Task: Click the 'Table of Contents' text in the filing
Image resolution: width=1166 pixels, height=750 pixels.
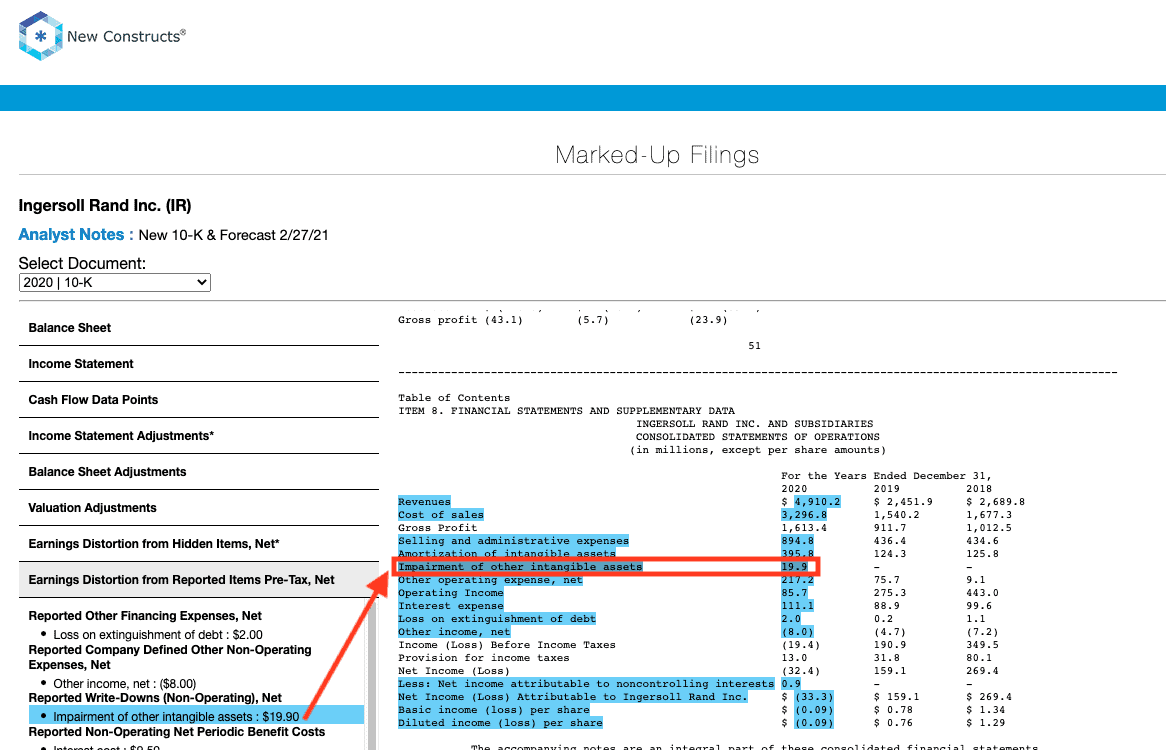Action: tap(454, 398)
